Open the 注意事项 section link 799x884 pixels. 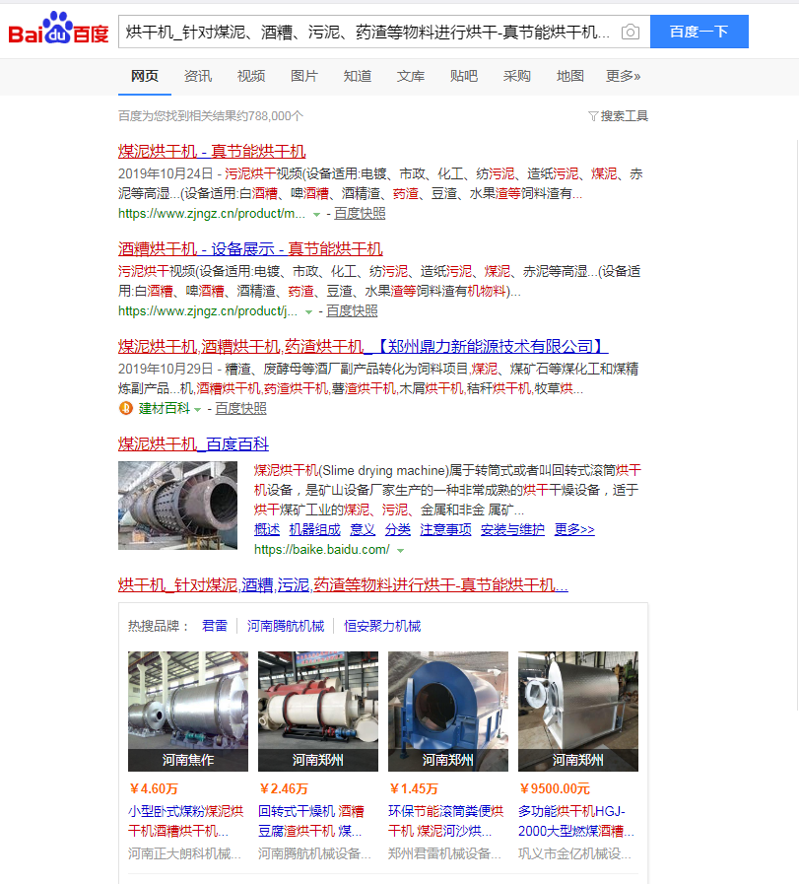(x=445, y=529)
